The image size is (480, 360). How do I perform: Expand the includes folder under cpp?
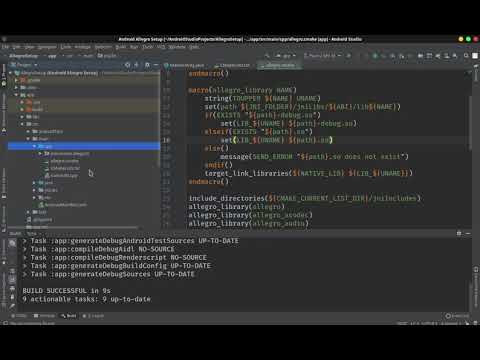tap(40, 153)
